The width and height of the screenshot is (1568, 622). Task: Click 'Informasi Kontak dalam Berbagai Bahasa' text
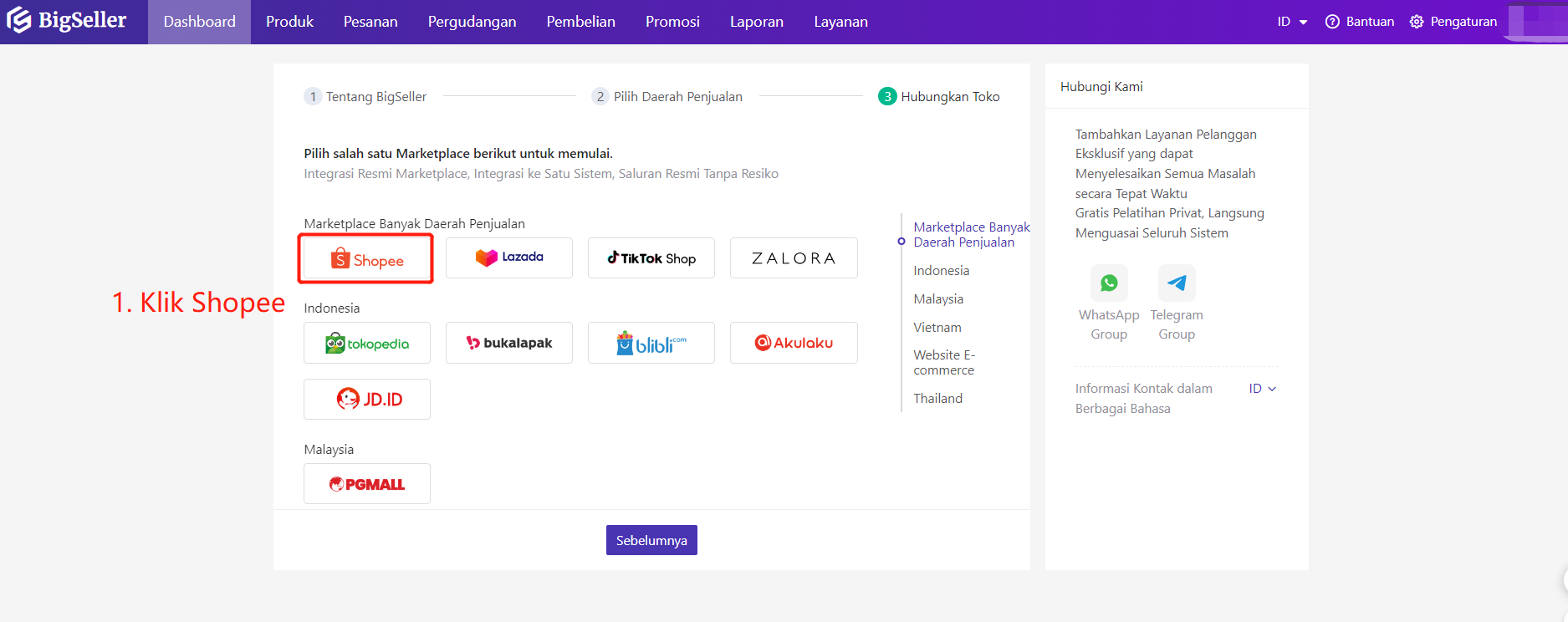1144,399
